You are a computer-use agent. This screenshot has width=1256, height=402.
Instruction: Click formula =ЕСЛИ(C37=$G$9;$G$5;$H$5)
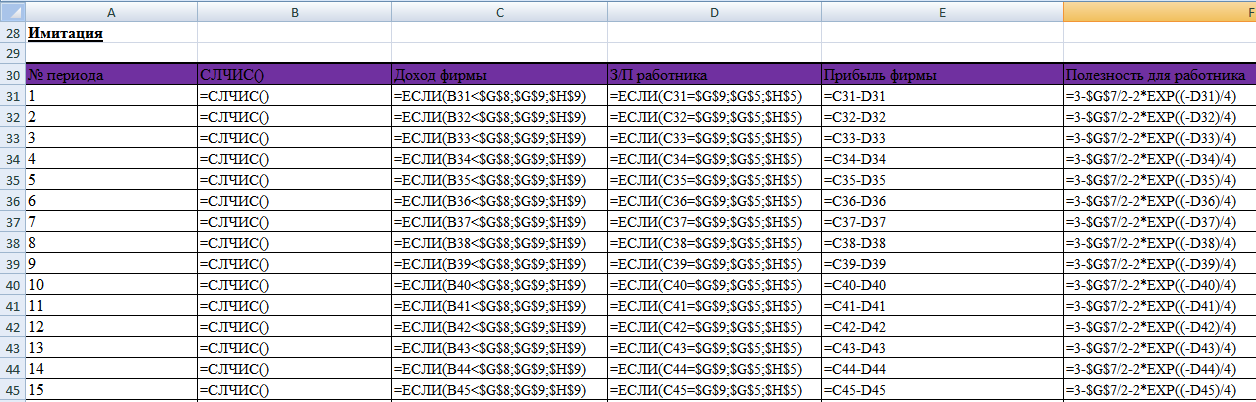[x=714, y=222]
